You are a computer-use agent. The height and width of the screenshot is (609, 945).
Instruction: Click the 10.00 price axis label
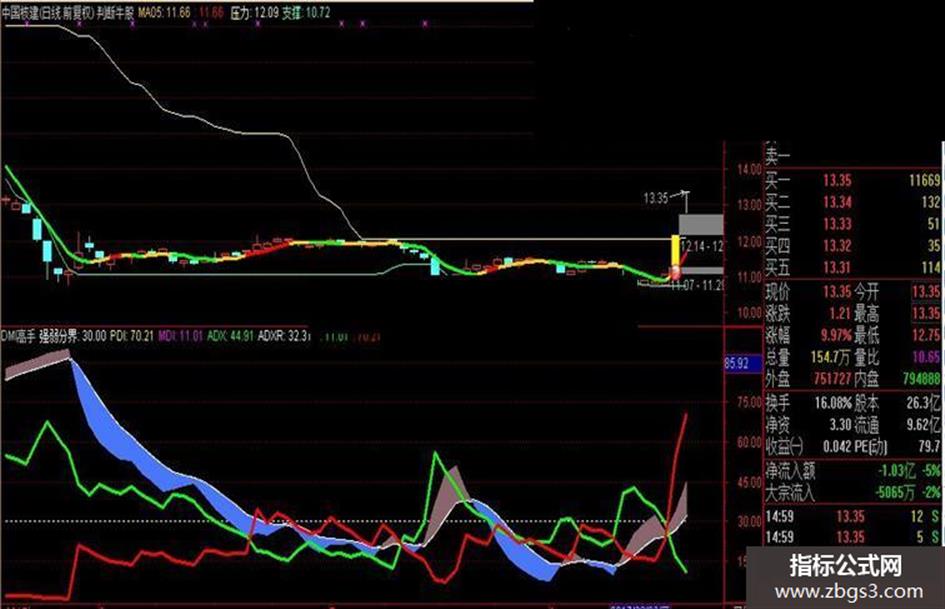(x=750, y=312)
